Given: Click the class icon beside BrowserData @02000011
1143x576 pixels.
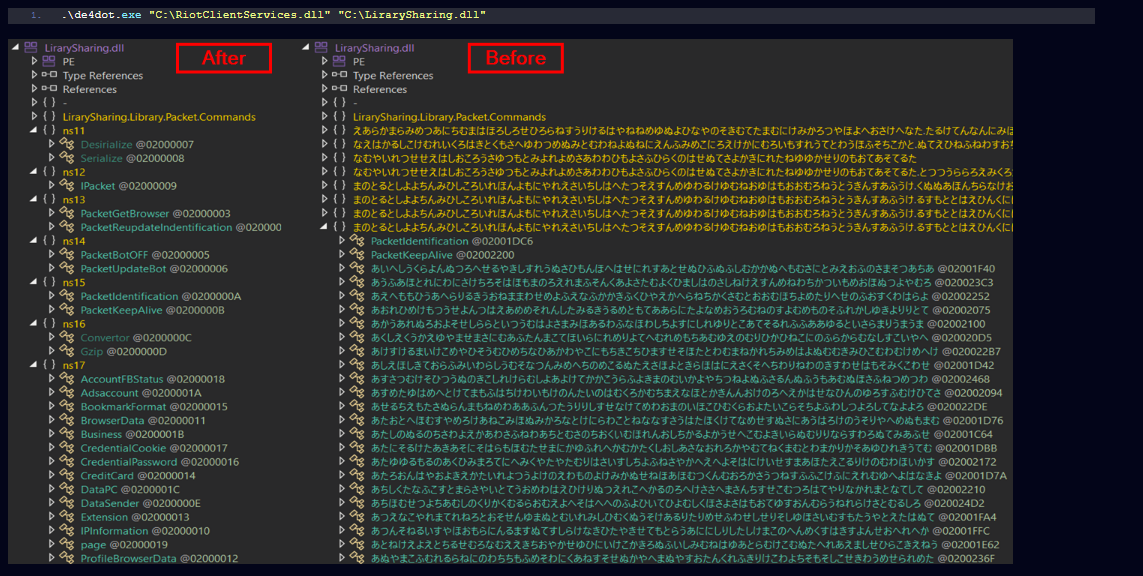Looking at the screenshot, I should (x=67, y=421).
